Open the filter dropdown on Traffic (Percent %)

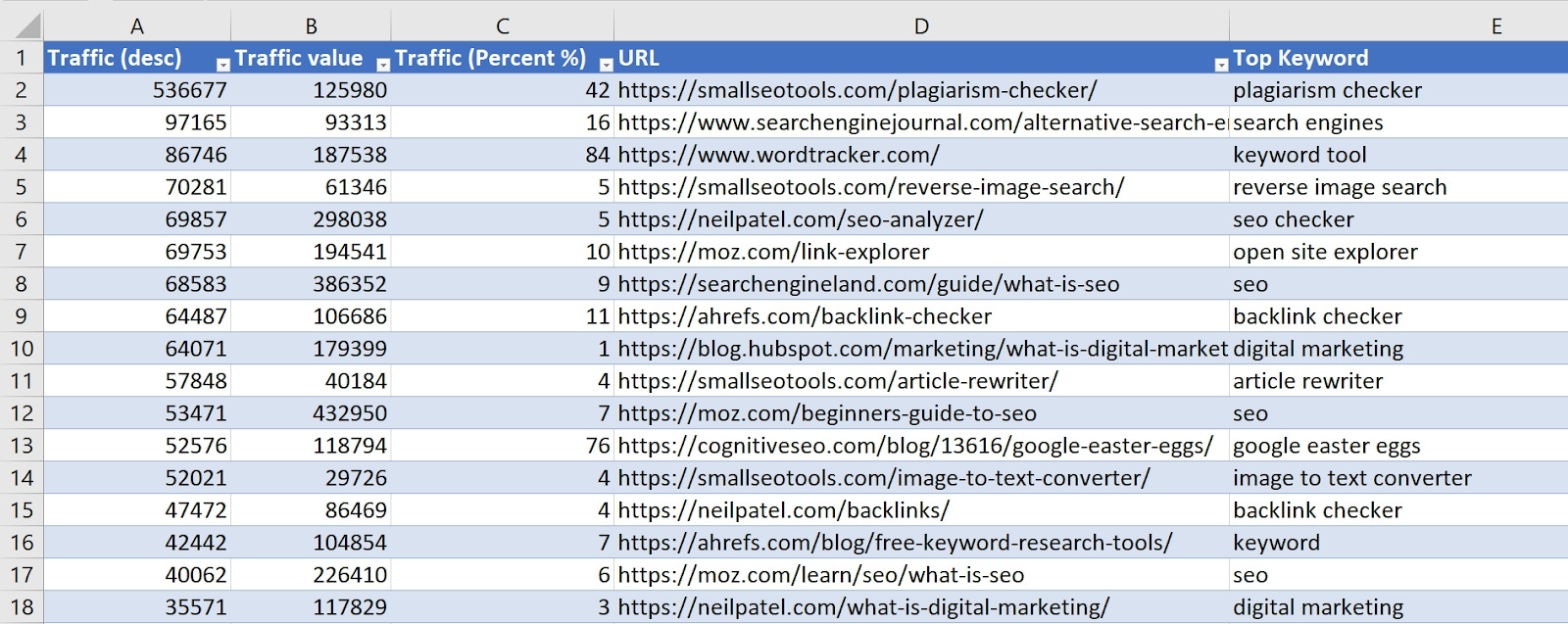click(602, 63)
